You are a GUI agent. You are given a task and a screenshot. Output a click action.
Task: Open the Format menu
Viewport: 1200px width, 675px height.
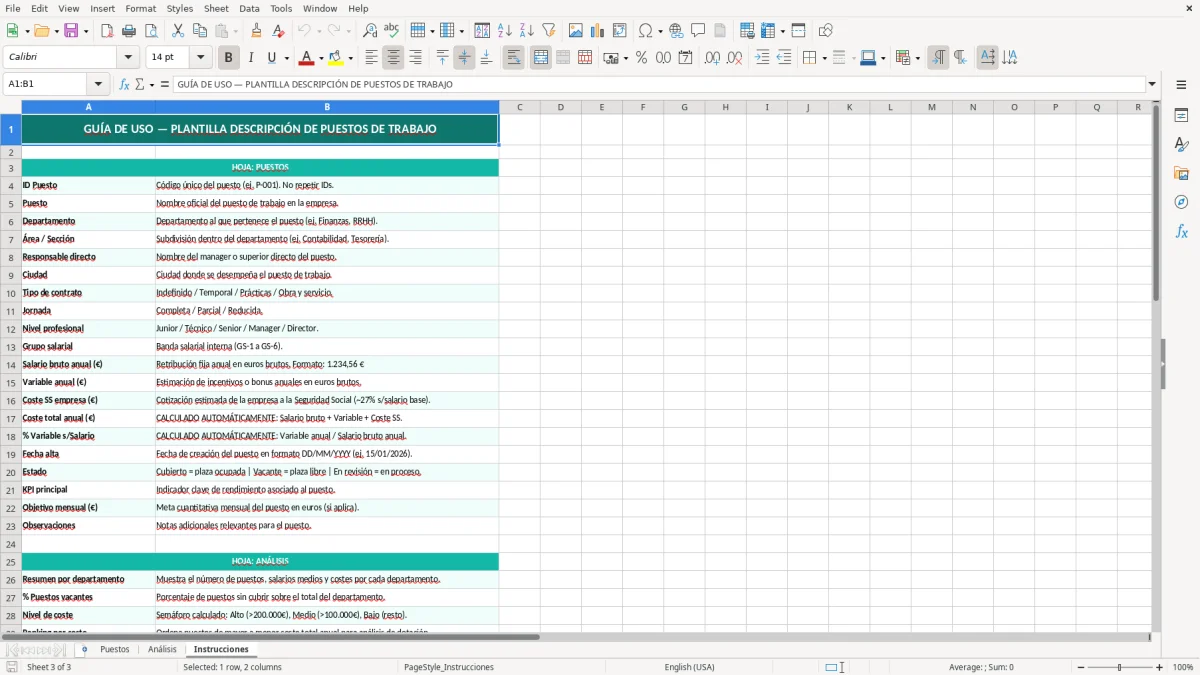(x=140, y=8)
